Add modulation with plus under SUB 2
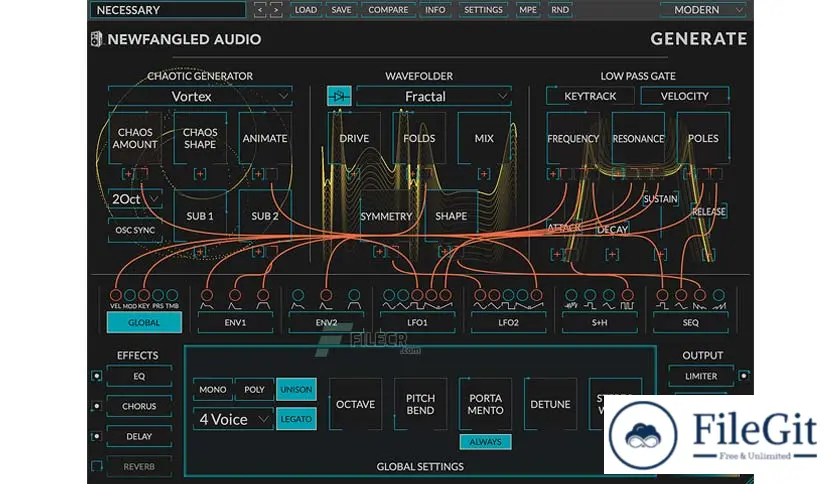This screenshot has width=836, height=484. (x=258, y=252)
